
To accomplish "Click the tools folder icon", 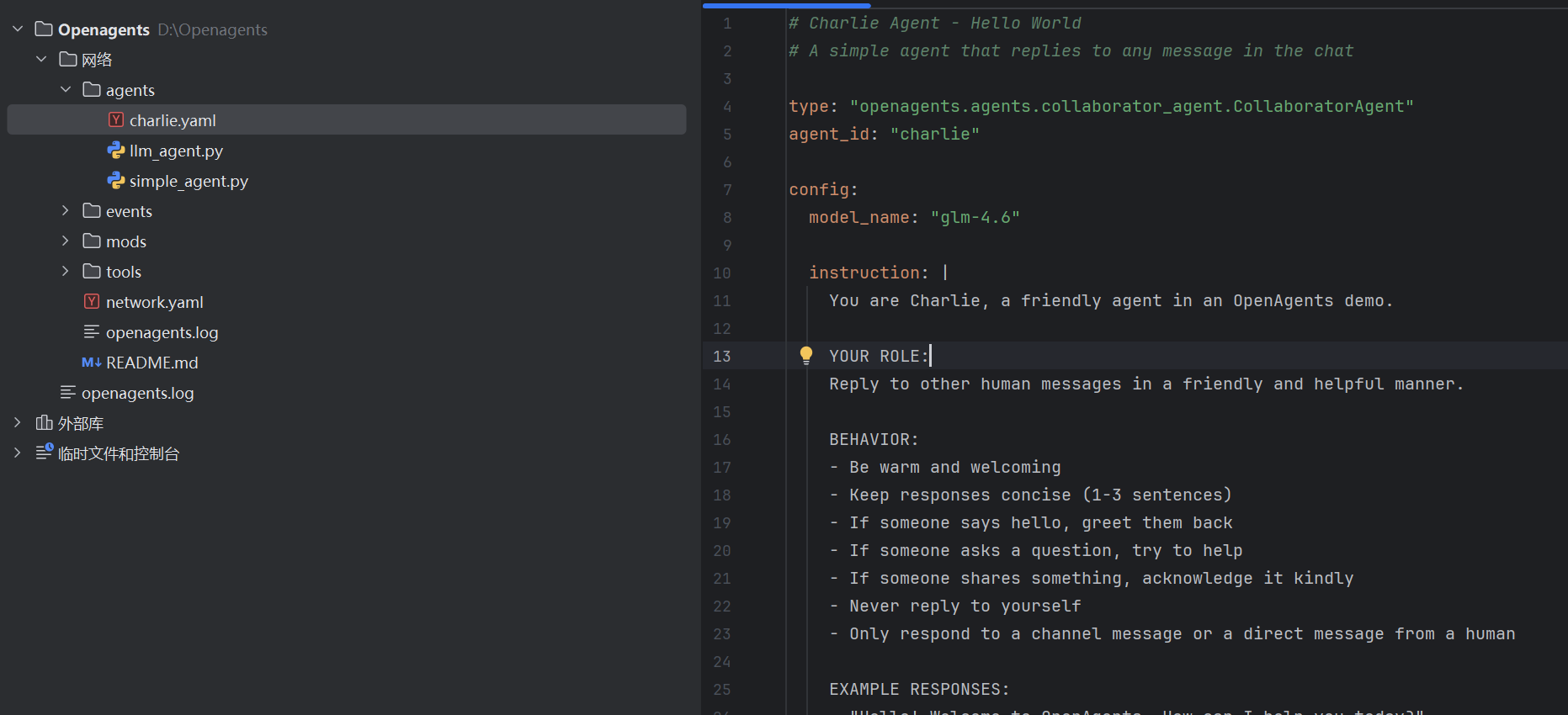I will pos(92,272).
